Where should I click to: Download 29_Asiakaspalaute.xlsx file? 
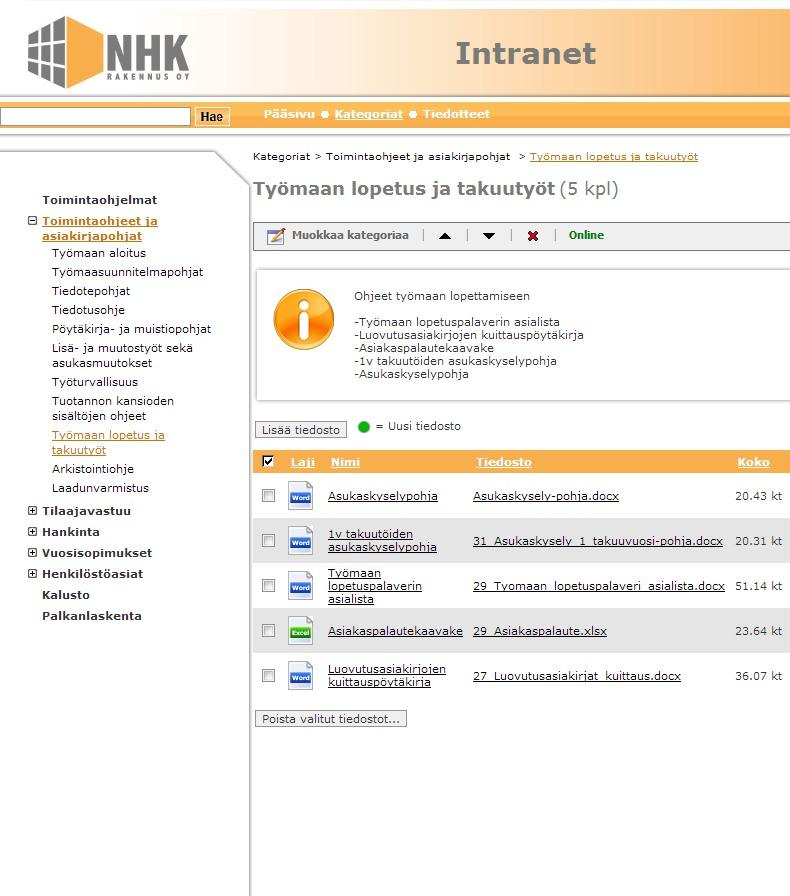coord(540,631)
